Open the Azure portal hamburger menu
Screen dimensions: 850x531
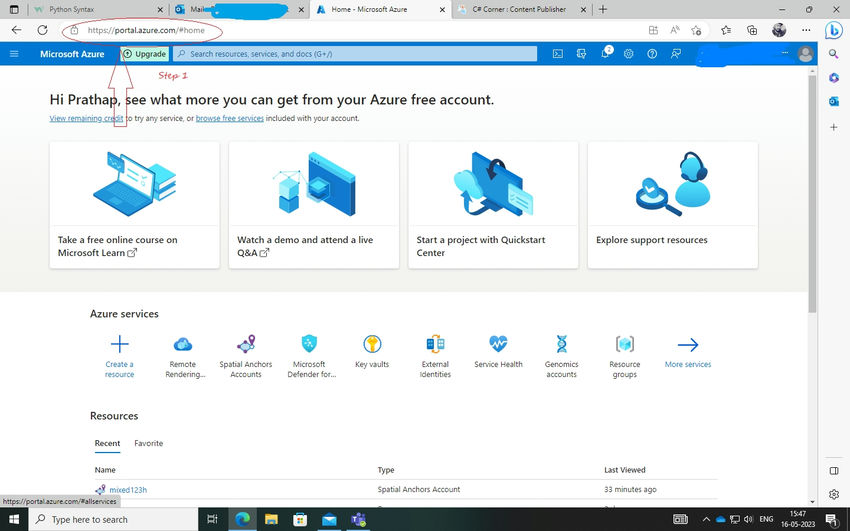click(14, 54)
